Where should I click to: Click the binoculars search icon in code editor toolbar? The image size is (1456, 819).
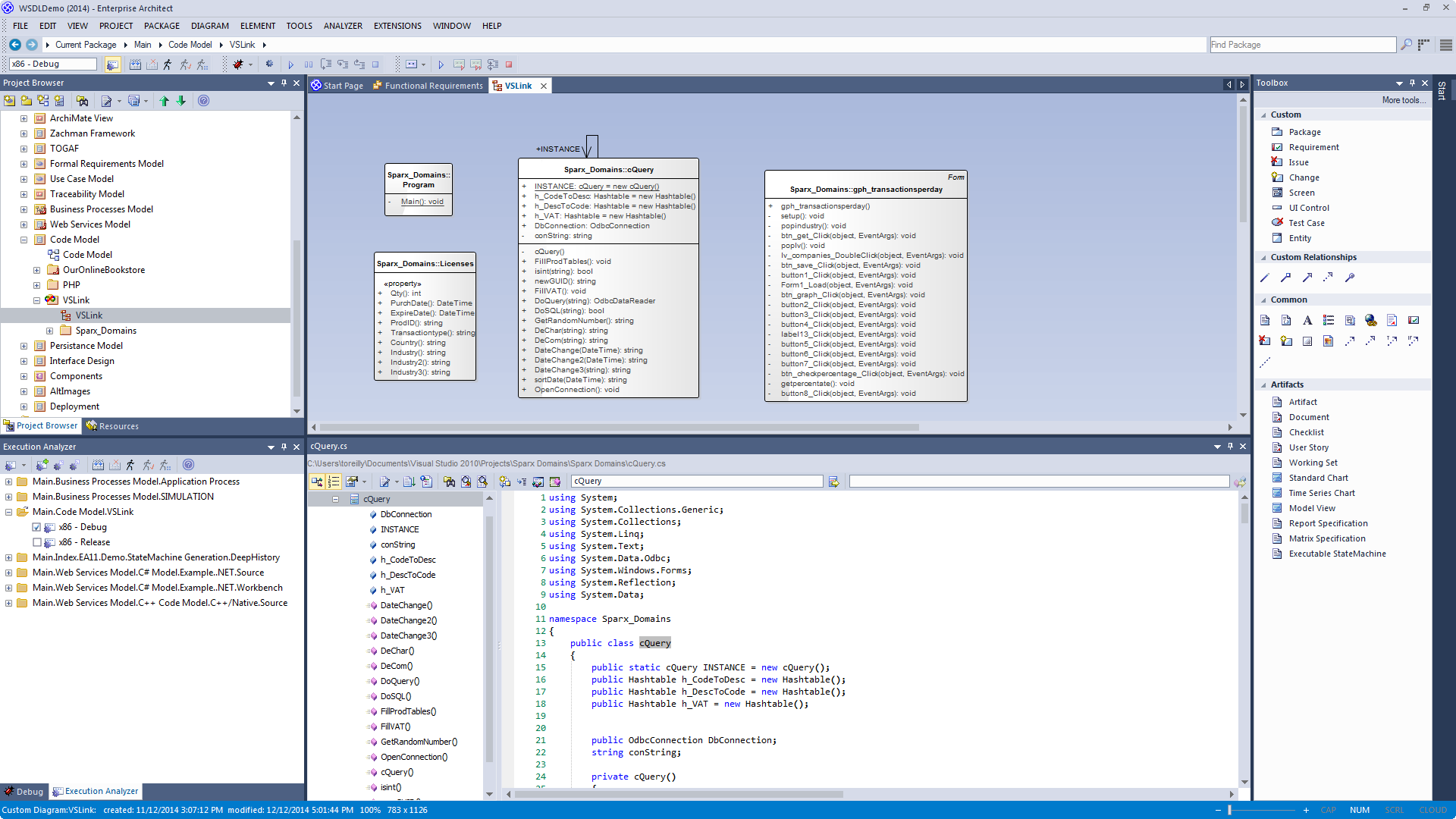click(x=449, y=482)
